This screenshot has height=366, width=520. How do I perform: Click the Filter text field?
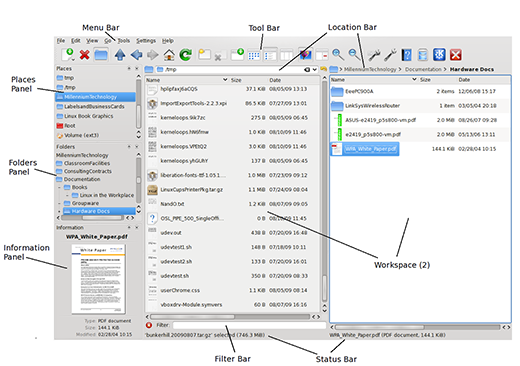click(249, 325)
